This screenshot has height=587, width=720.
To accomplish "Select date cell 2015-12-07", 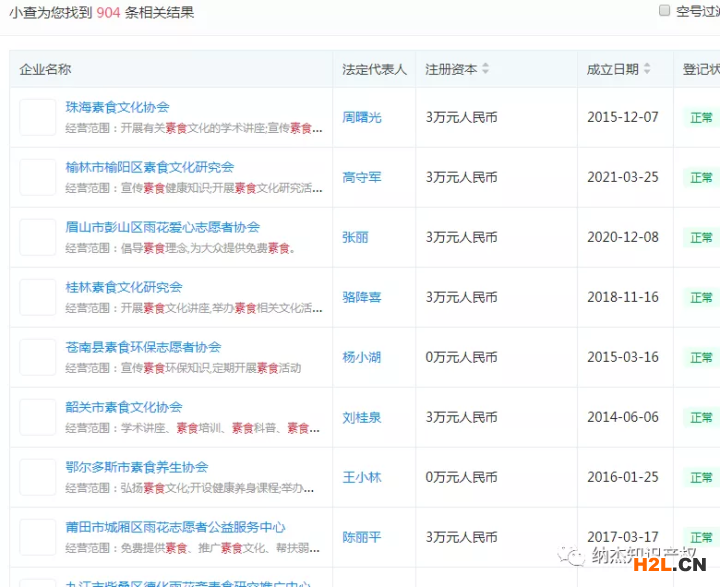I will (x=623, y=117).
